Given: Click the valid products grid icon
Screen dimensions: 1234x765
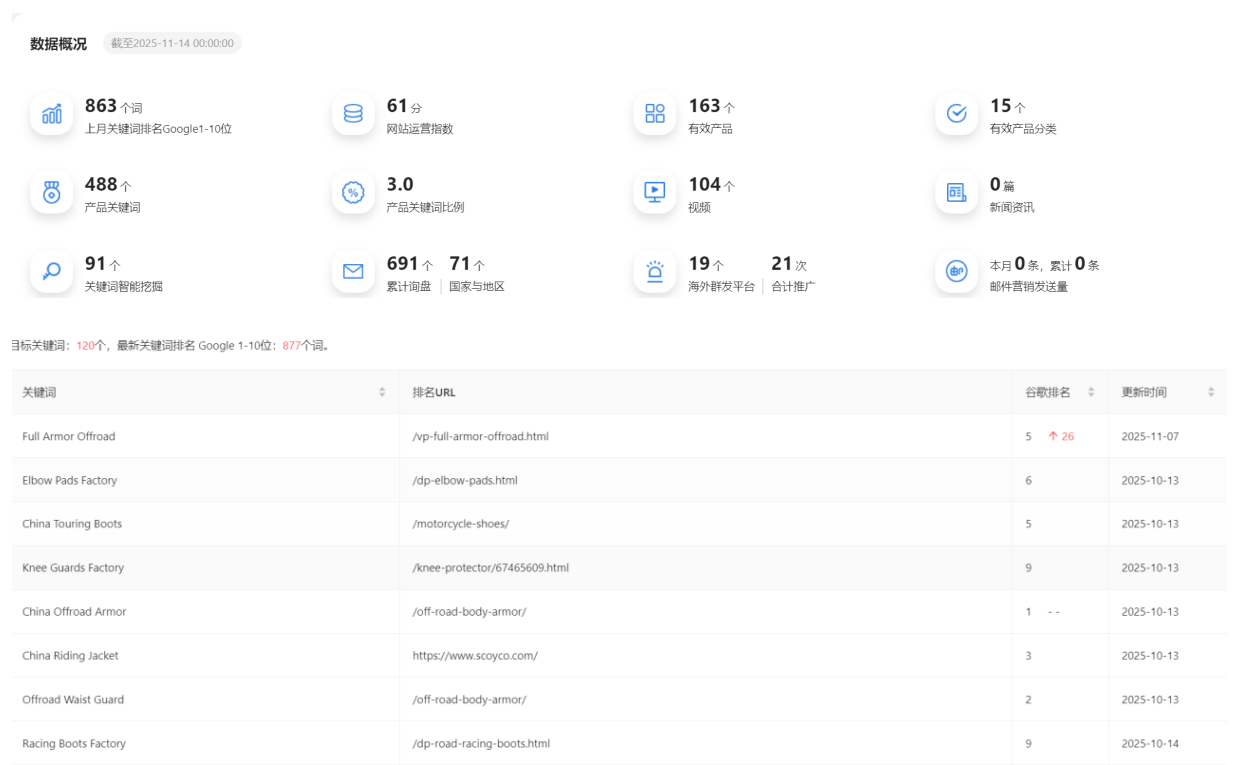Looking at the screenshot, I should point(655,114).
